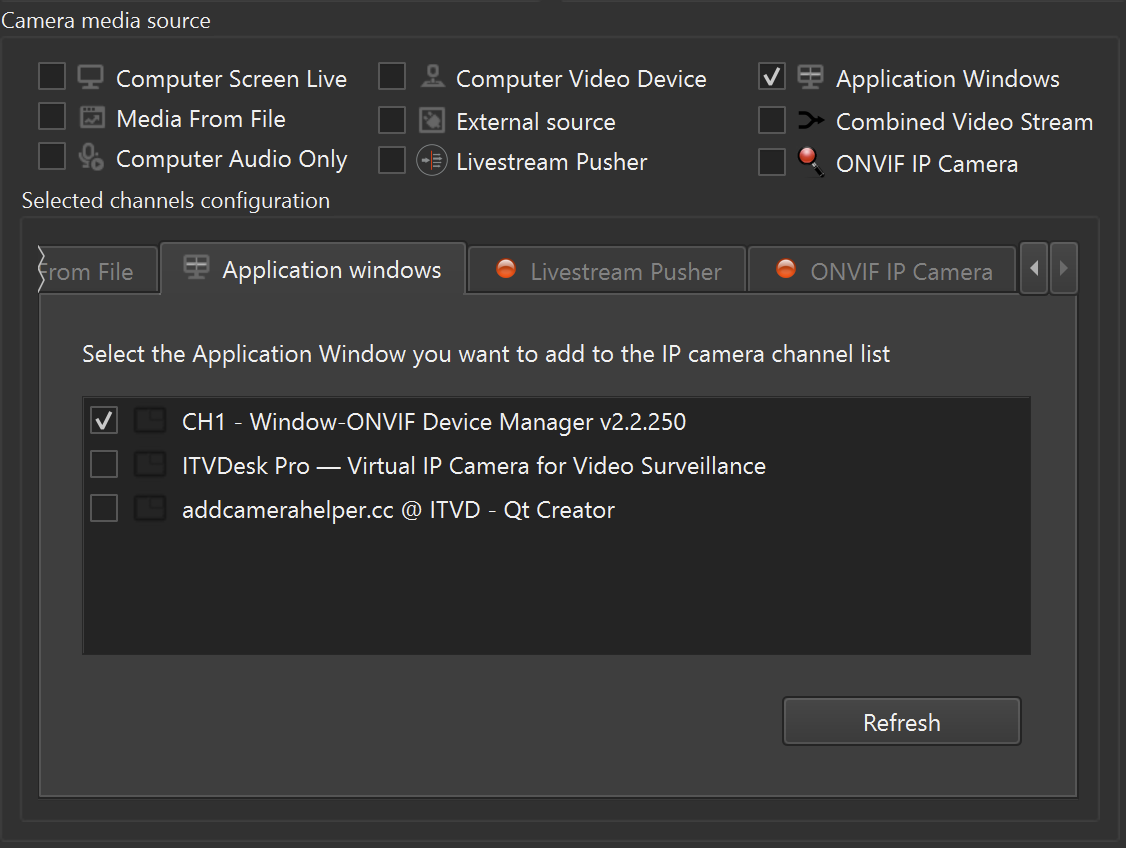This screenshot has width=1126, height=848.
Task: Click the Computer Audio Only microphone icon
Action: click(91, 157)
